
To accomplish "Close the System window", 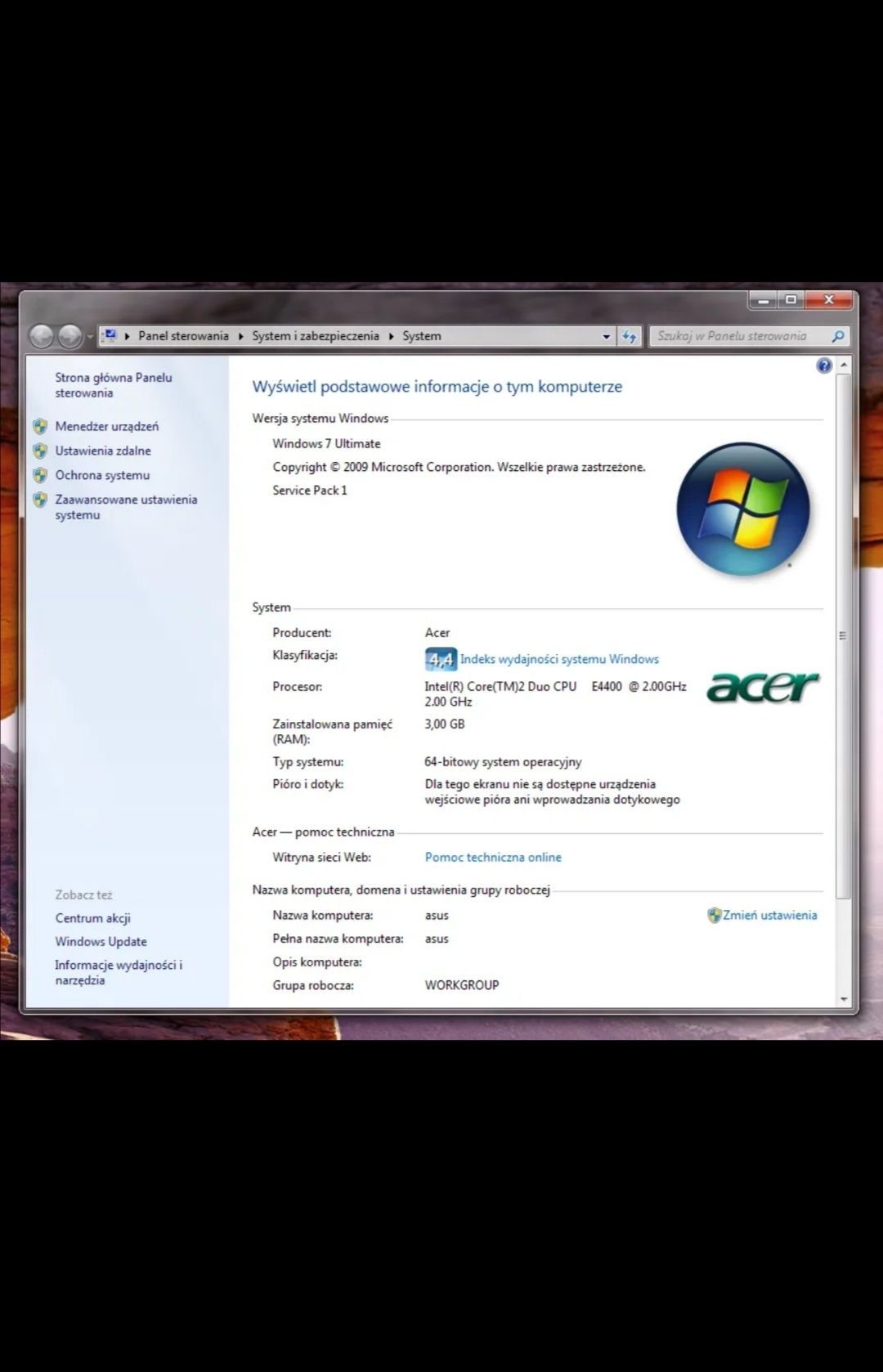I will (829, 300).
